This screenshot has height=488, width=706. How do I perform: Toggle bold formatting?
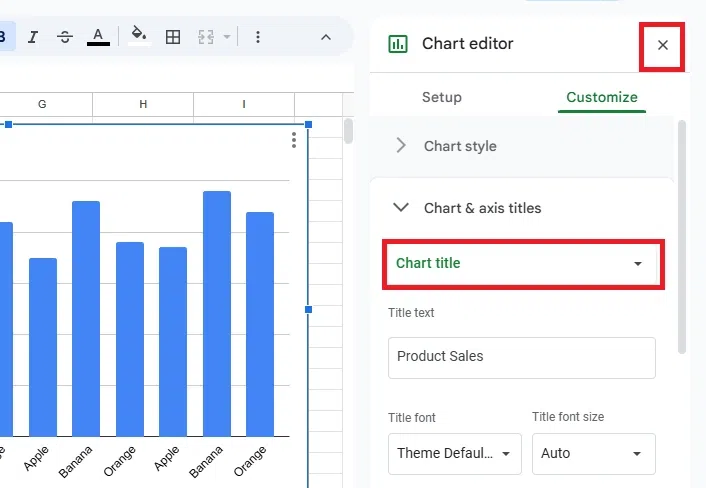pos(3,37)
